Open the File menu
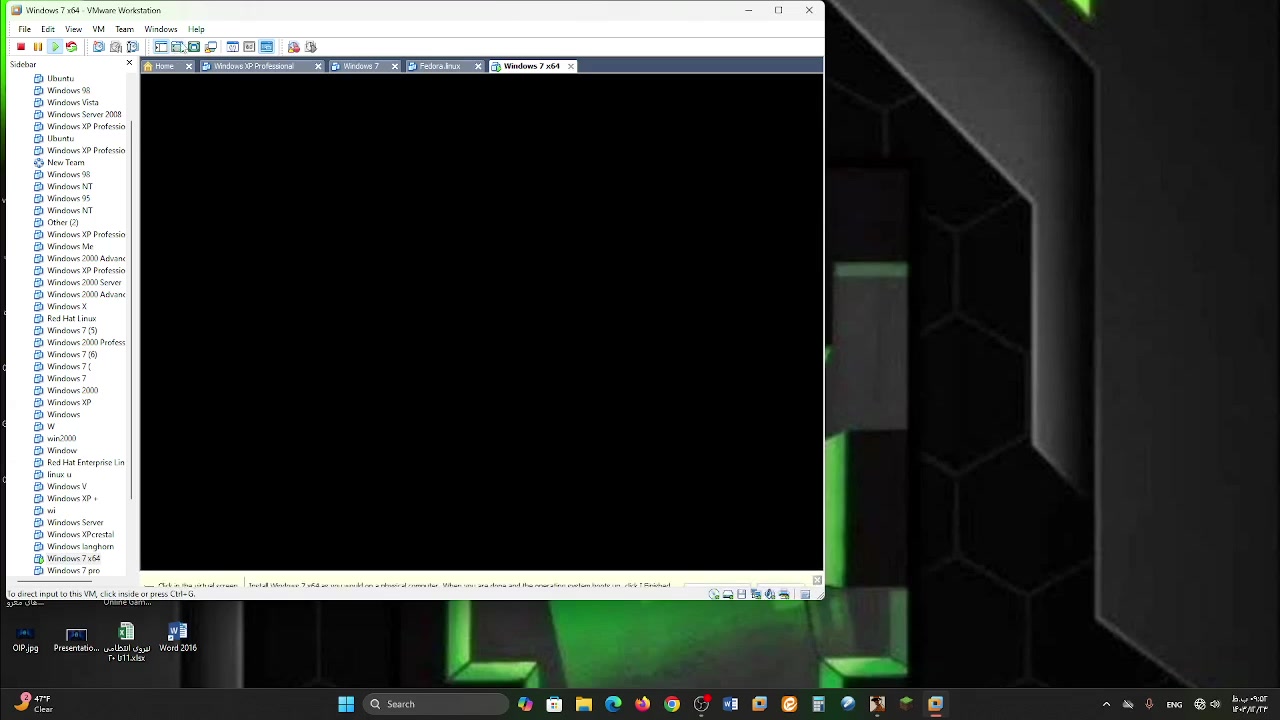 click(x=24, y=29)
